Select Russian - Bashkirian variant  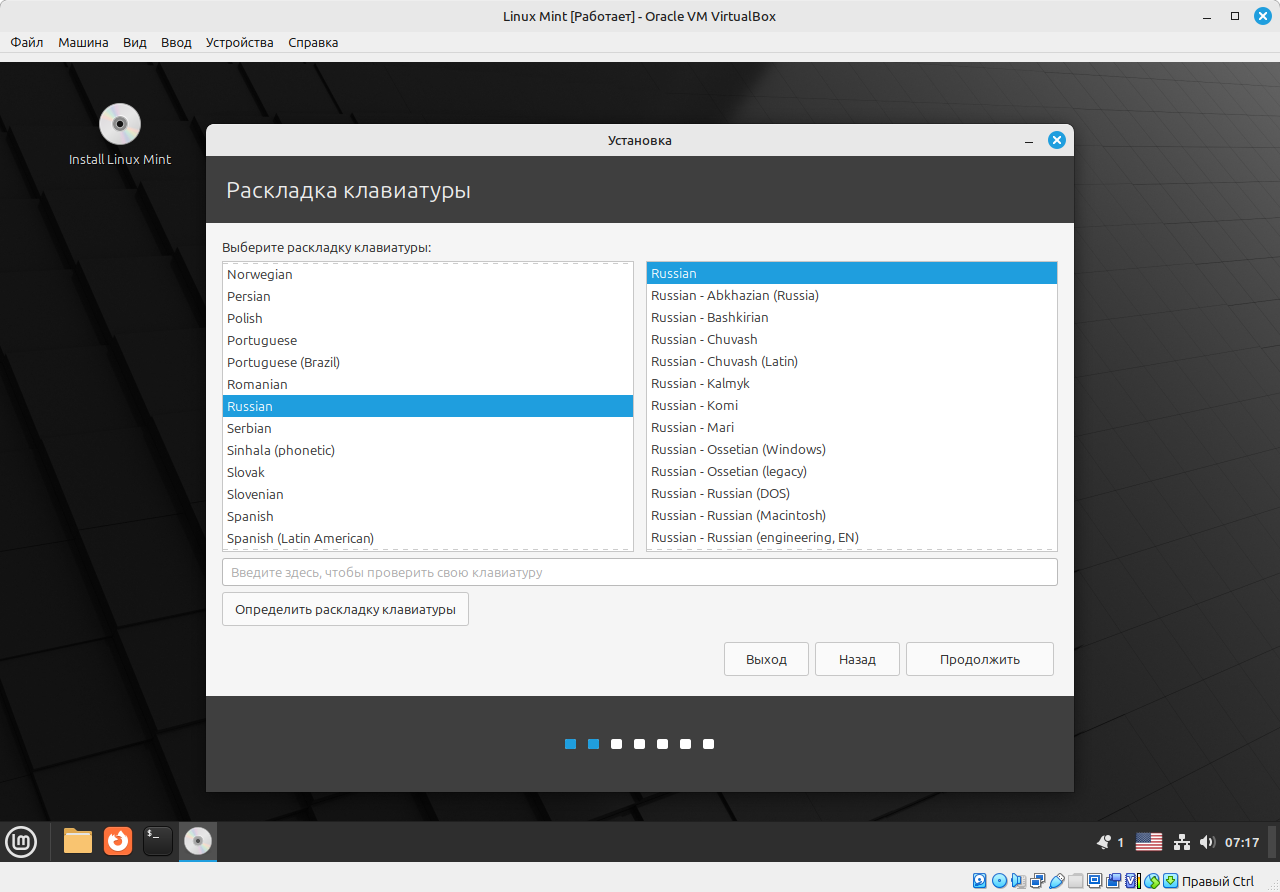(x=852, y=317)
